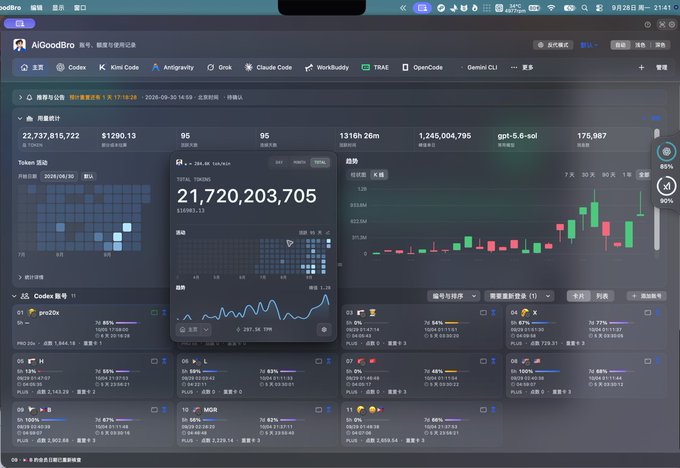Screen dimensions: 680x468
Task: Switch popup view to MONTH
Action: (x=299, y=162)
